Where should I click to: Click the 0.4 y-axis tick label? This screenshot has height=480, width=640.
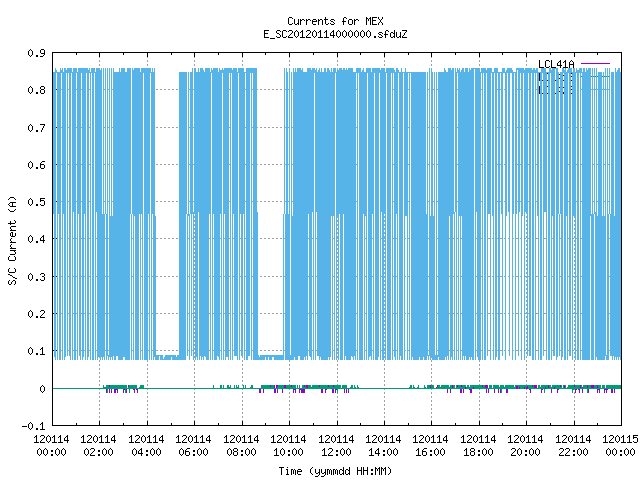(x=36, y=239)
